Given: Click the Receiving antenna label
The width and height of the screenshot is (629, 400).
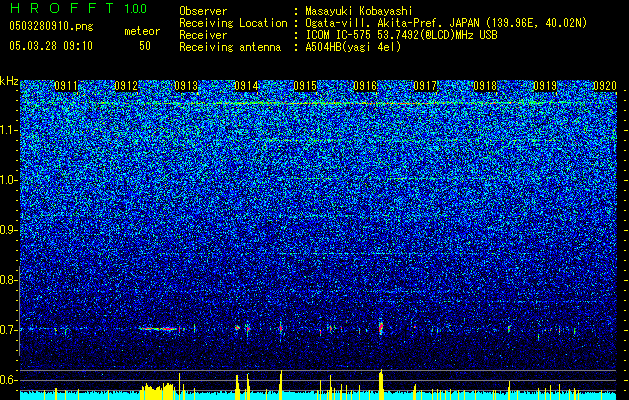Looking at the screenshot, I should click(230, 47).
